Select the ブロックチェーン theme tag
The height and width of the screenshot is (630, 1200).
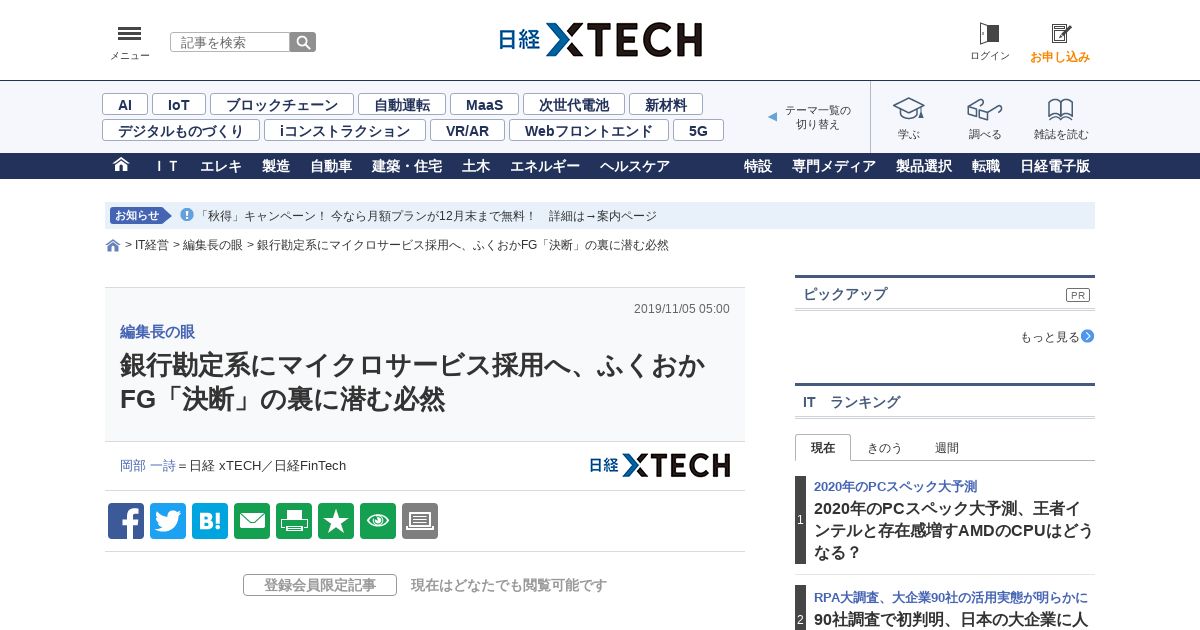coord(282,104)
